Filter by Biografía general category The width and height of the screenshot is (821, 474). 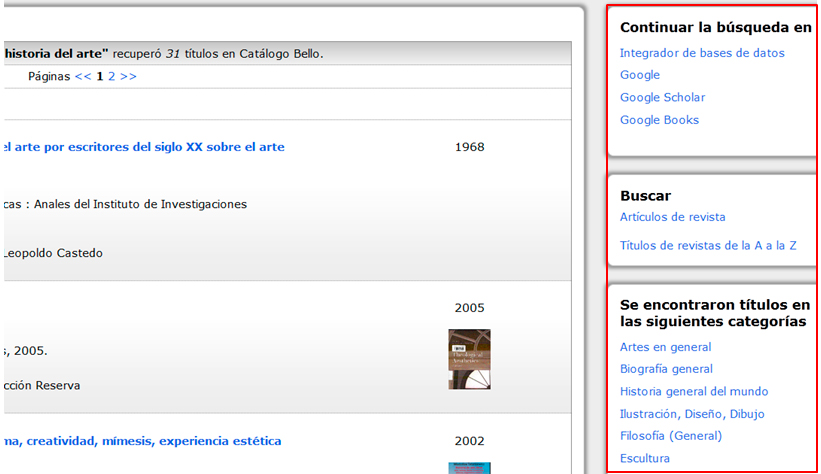coord(666,369)
